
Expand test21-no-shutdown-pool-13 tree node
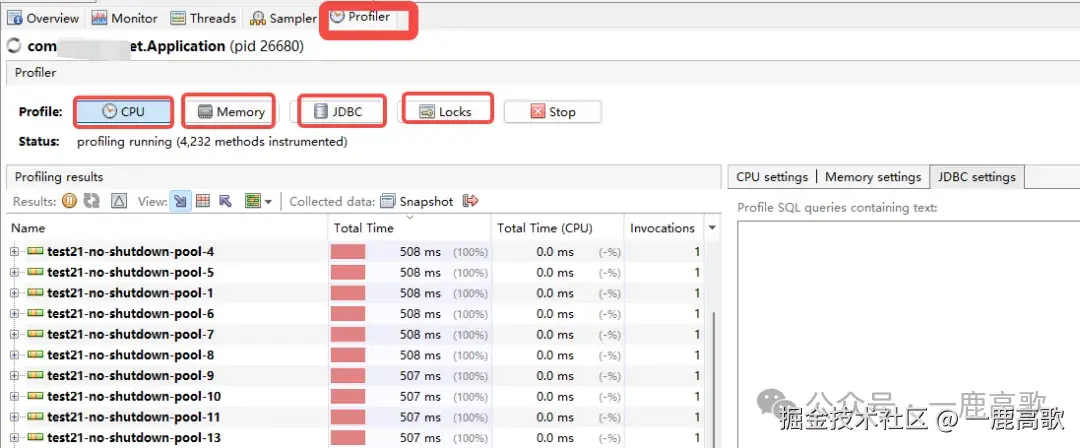[x=14, y=438]
